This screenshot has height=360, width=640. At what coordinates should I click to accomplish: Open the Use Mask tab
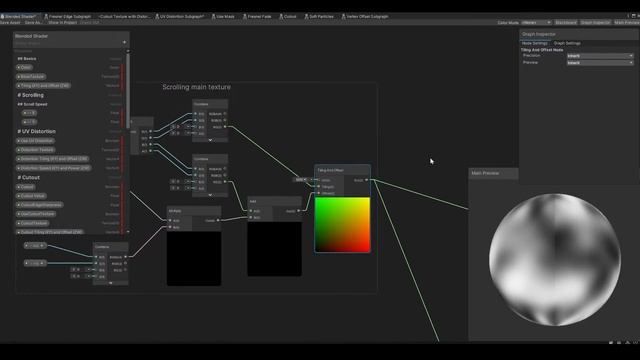[x=223, y=16]
